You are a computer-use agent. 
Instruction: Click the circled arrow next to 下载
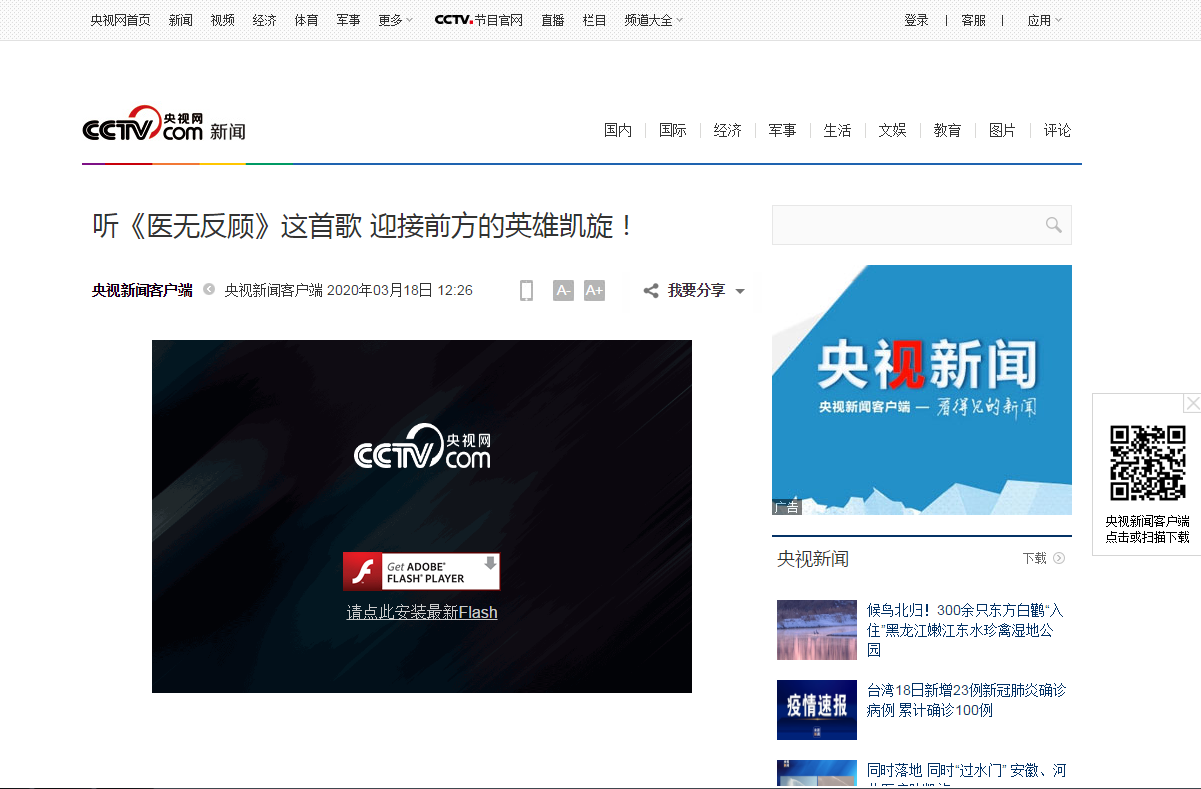pos(1060,558)
